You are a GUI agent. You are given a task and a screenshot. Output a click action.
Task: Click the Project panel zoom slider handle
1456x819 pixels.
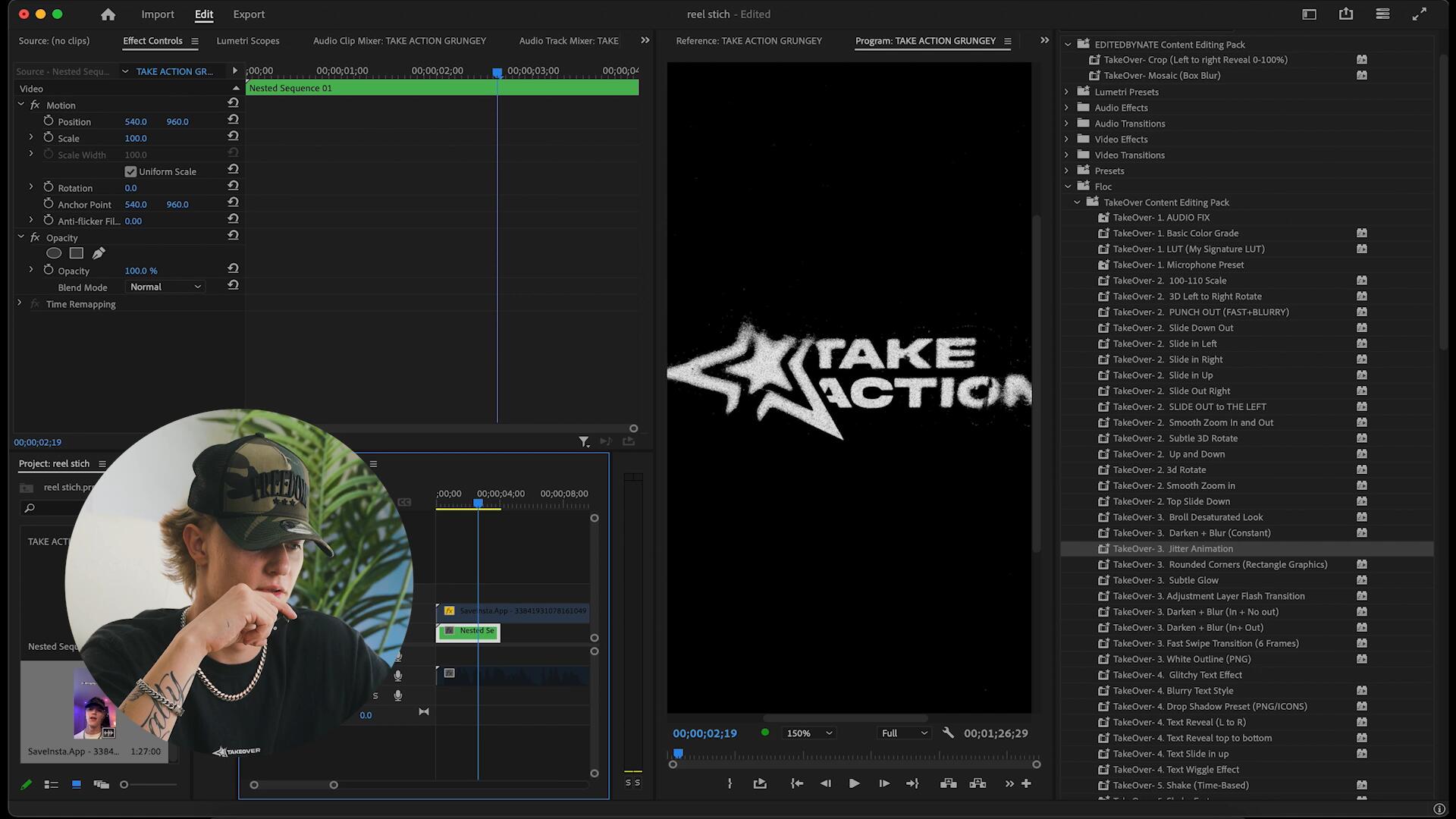[x=124, y=785]
